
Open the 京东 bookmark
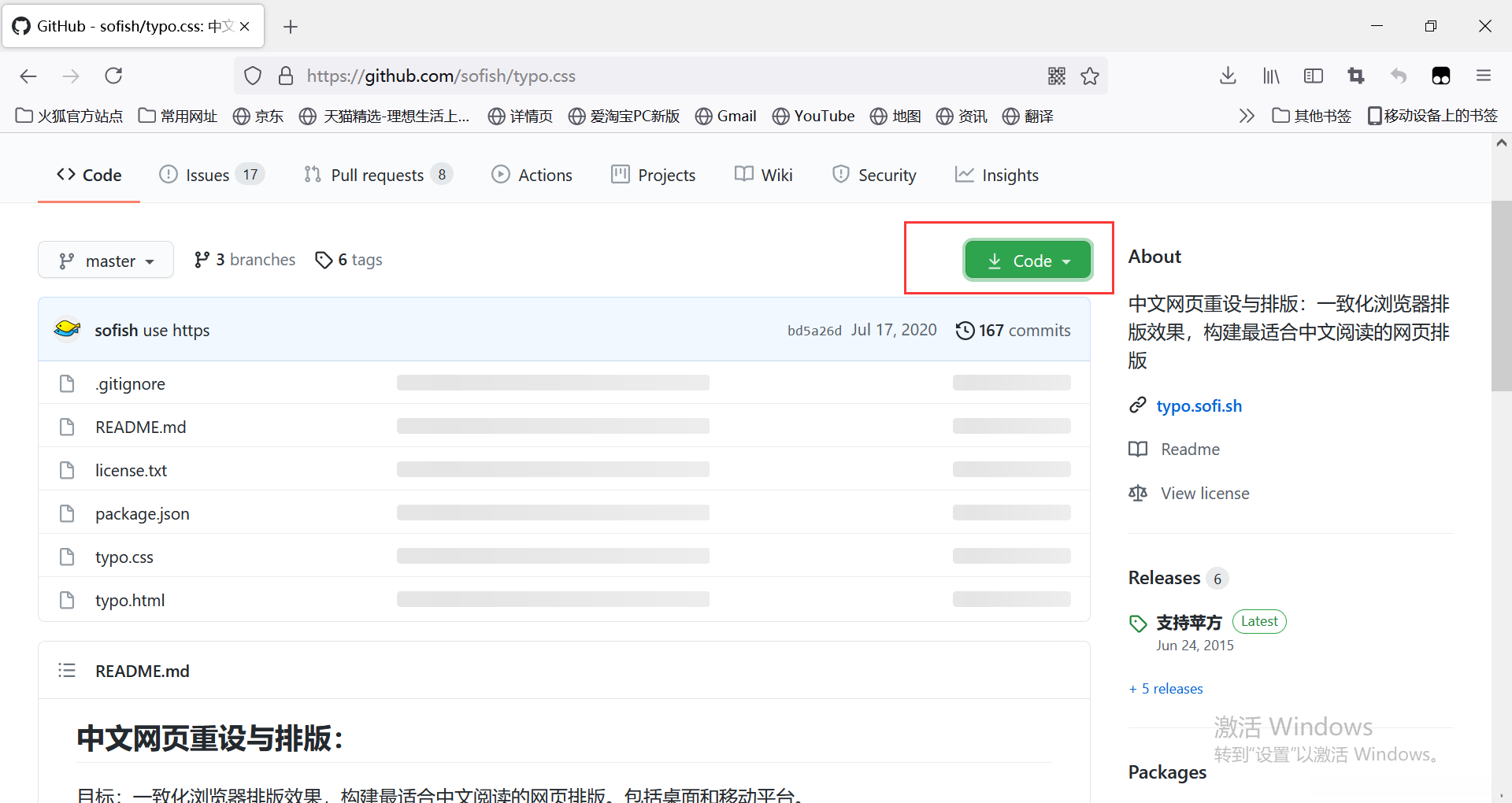click(x=258, y=117)
